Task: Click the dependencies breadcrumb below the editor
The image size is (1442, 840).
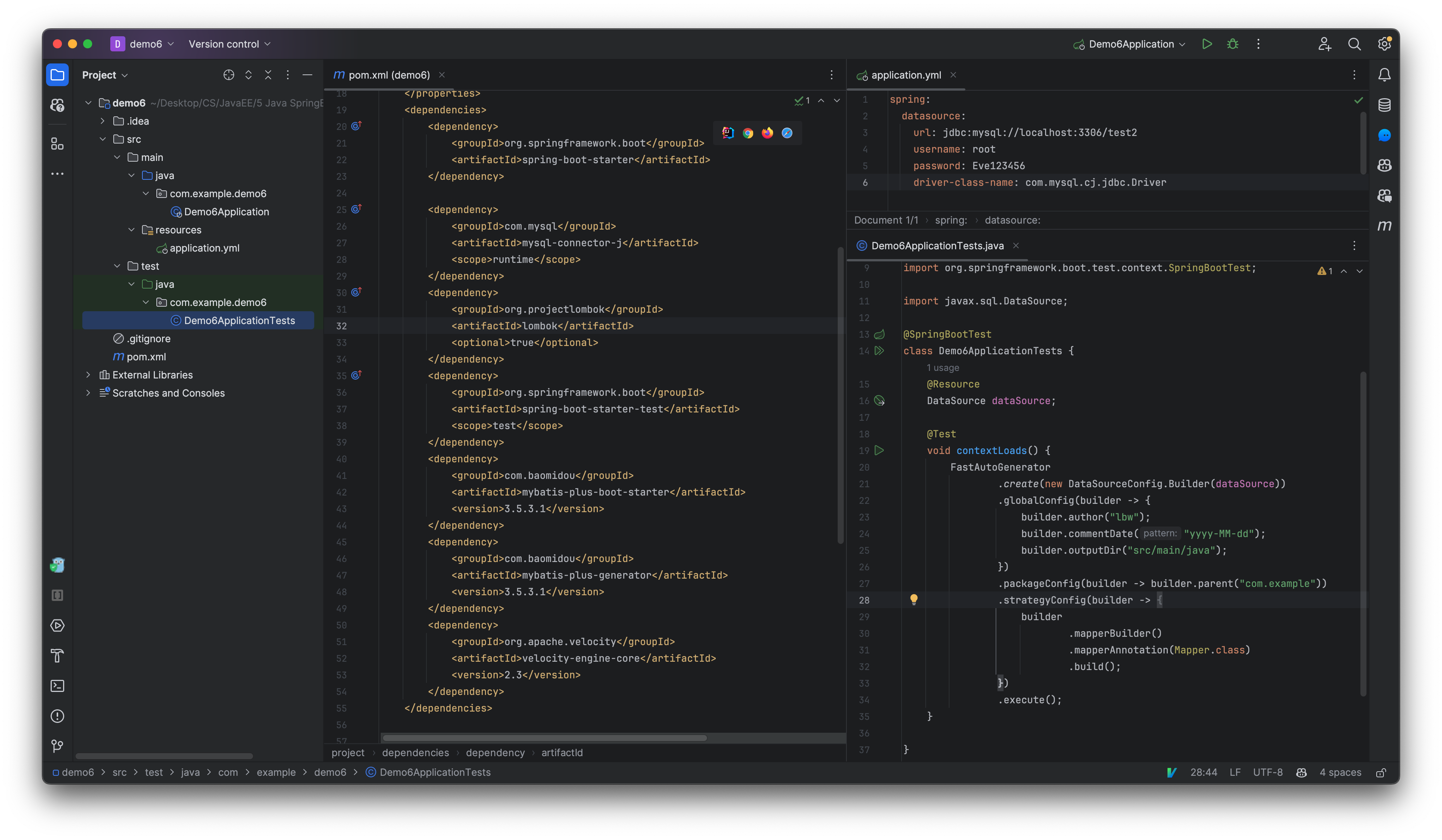Action: (415, 752)
